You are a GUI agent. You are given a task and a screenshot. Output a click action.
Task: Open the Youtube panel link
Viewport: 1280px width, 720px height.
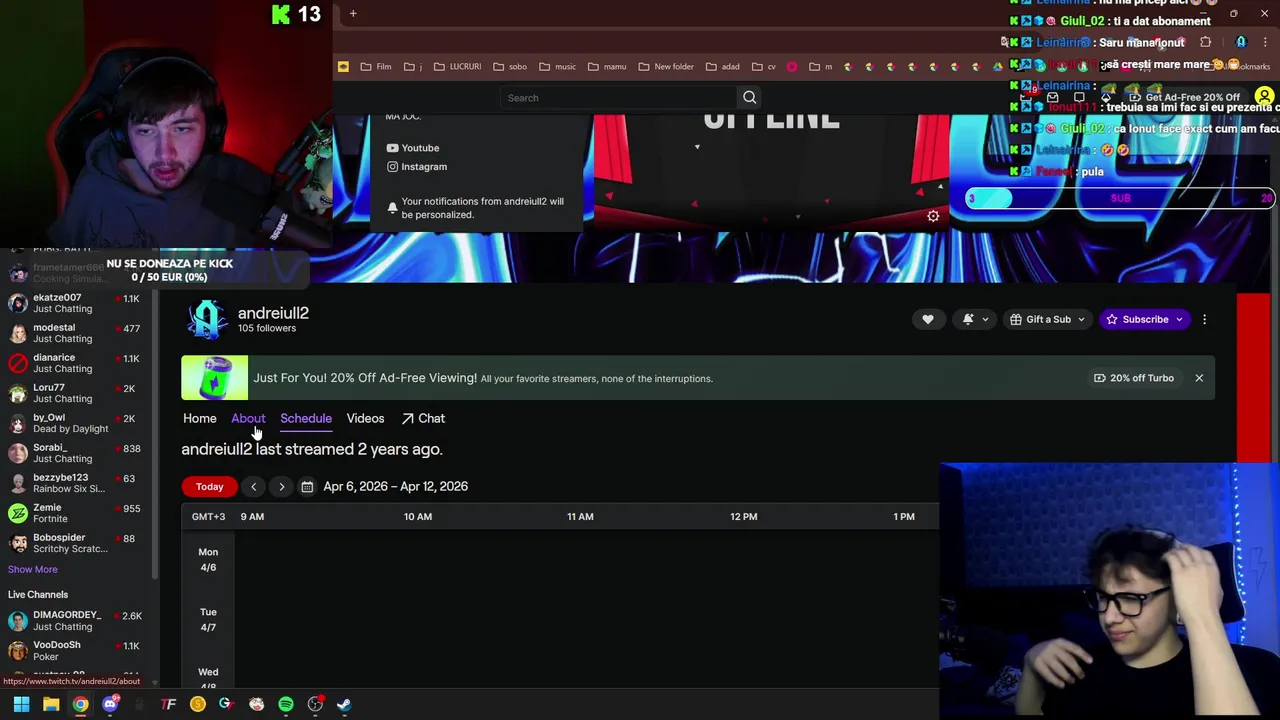[412, 148]
